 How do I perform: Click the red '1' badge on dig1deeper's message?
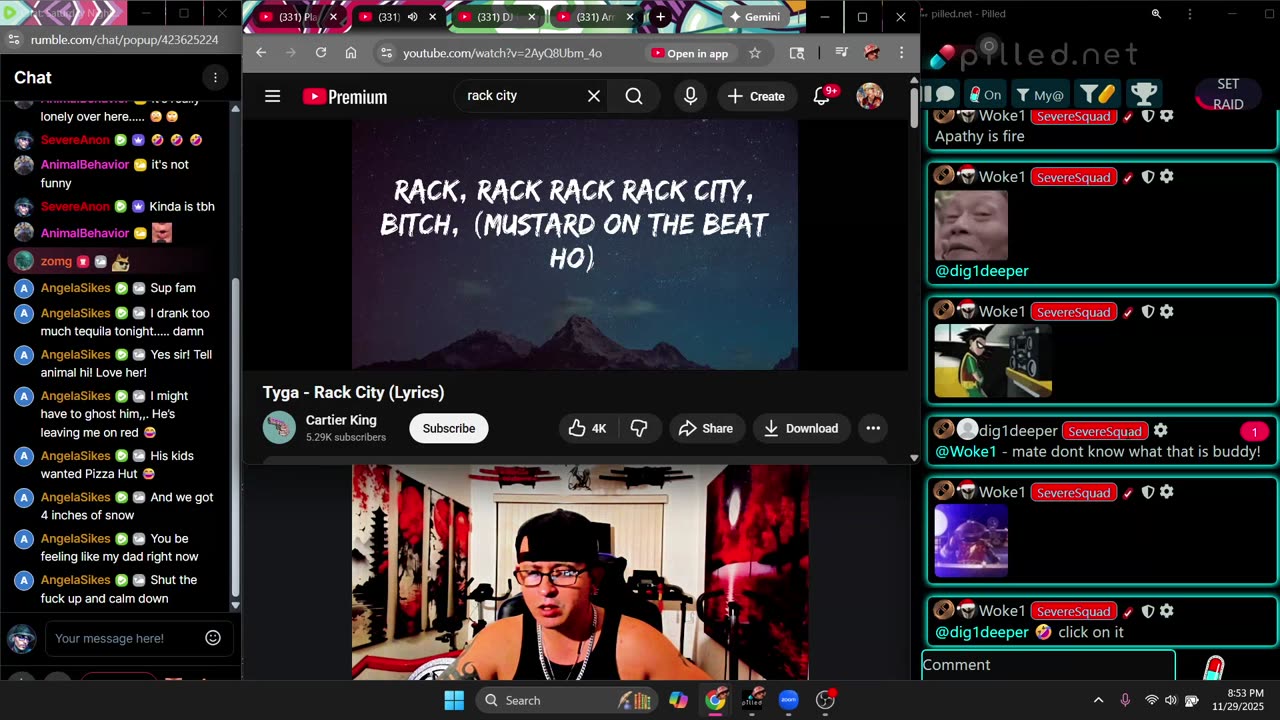click(x=1254, y=432)
